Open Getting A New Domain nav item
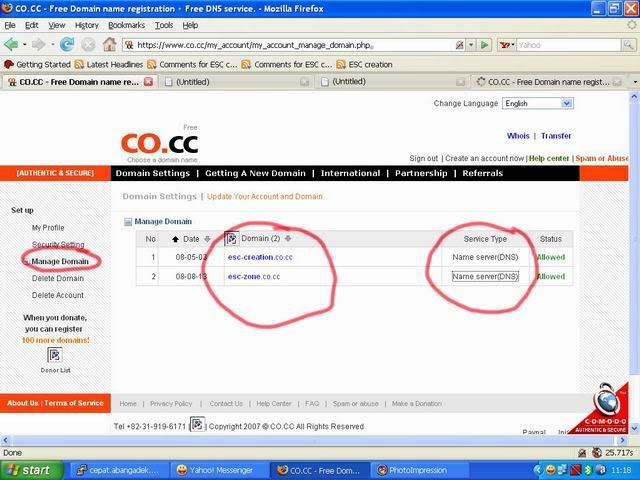640x480 pixels. click(255, 173)
